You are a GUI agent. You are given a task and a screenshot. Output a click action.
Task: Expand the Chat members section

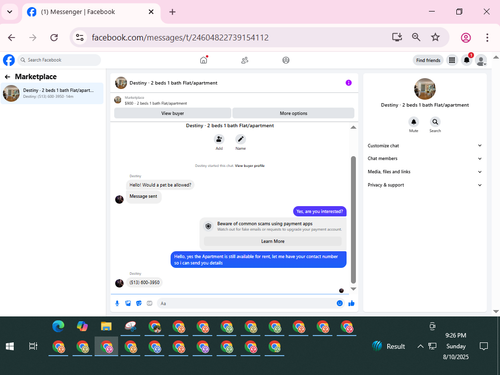click(425, 158)
